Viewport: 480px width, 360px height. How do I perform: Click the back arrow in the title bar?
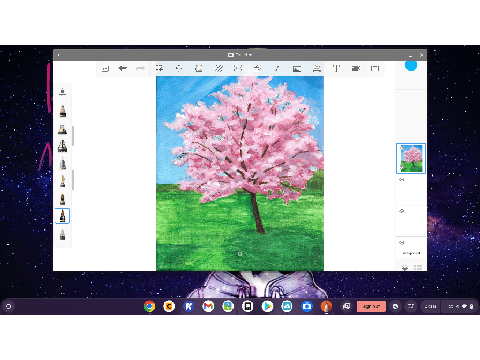click(59, 55)
